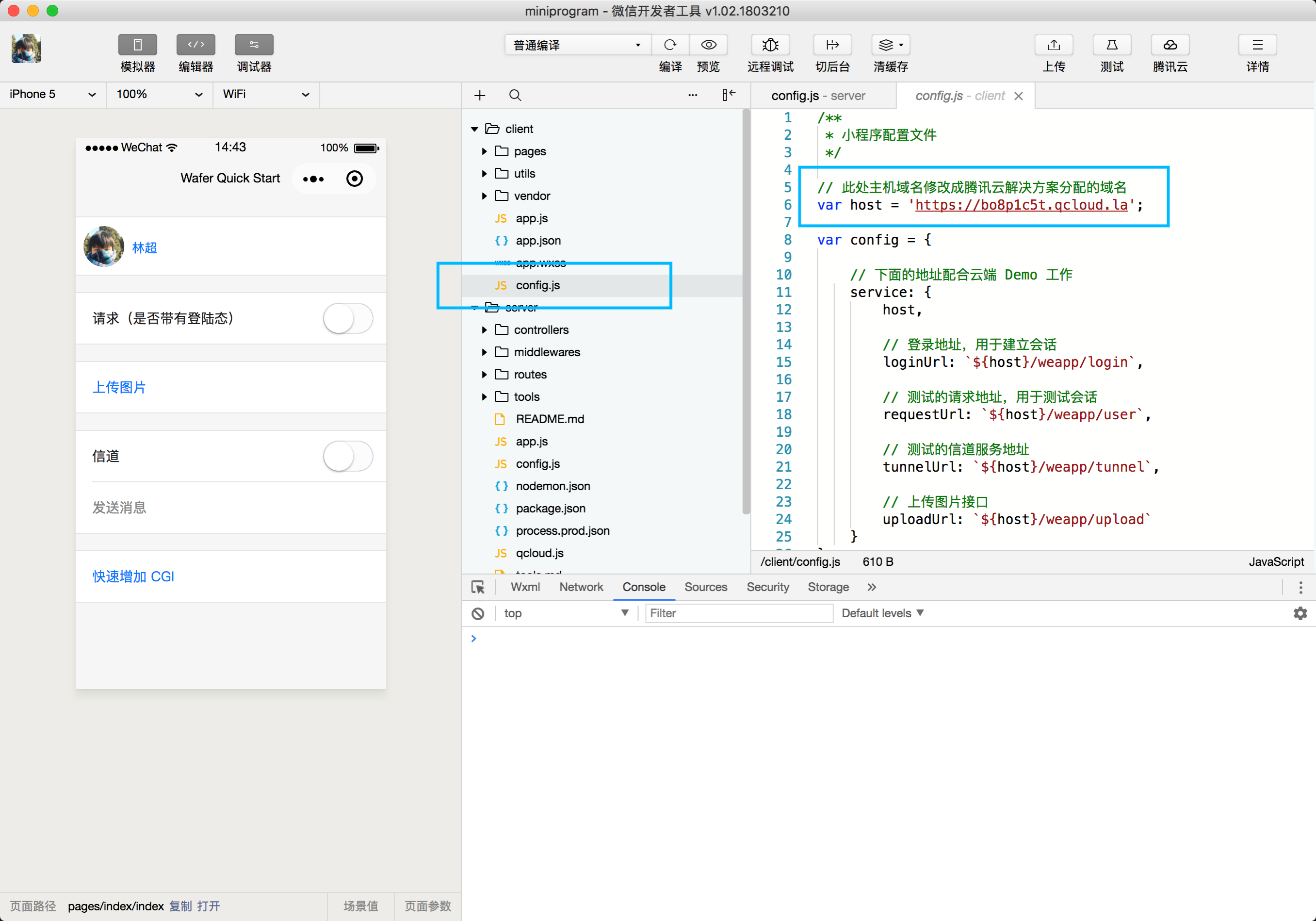Click the file tree vertical scrollbar
The height and width of the screenshot is (921, 1316).
click(746, 312)
